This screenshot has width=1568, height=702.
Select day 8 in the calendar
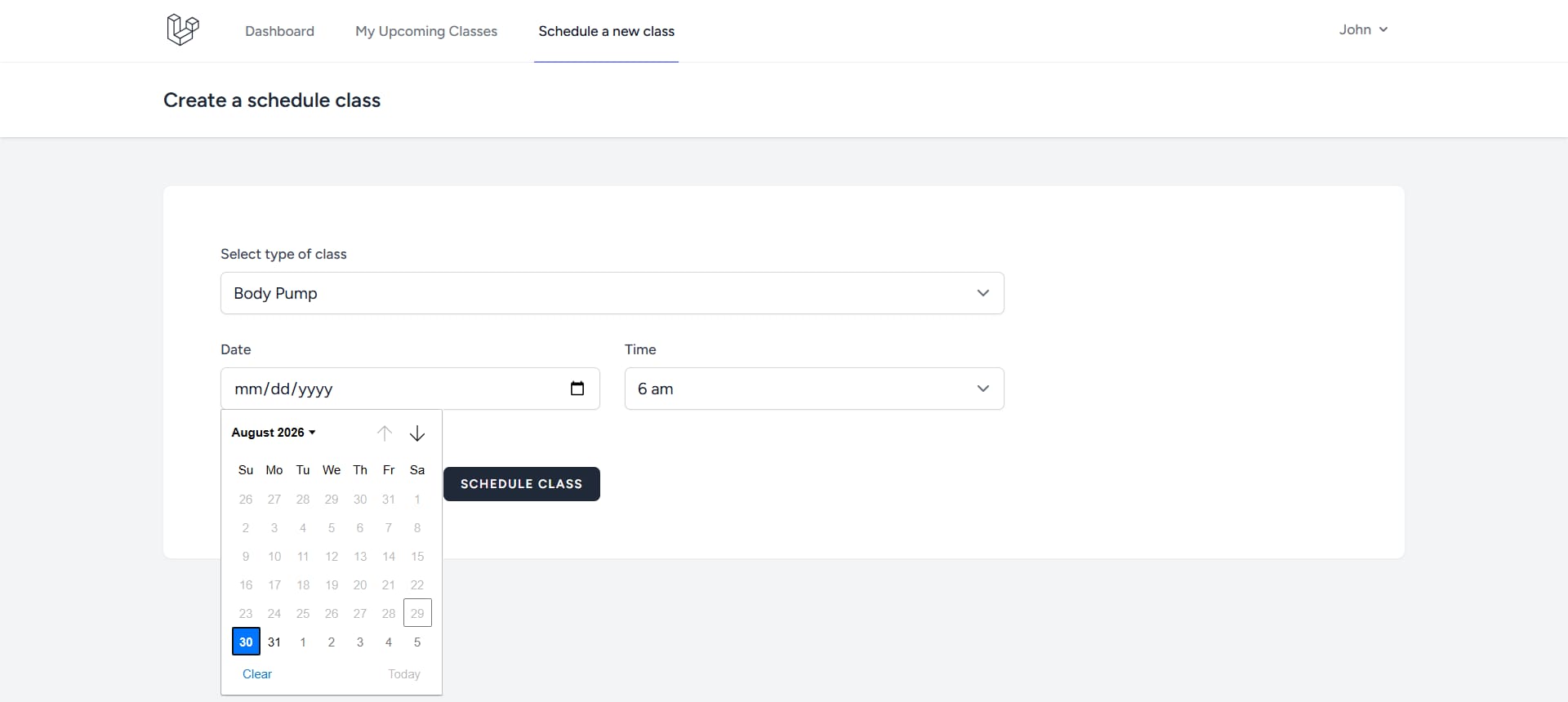click(x=417, y=527)
